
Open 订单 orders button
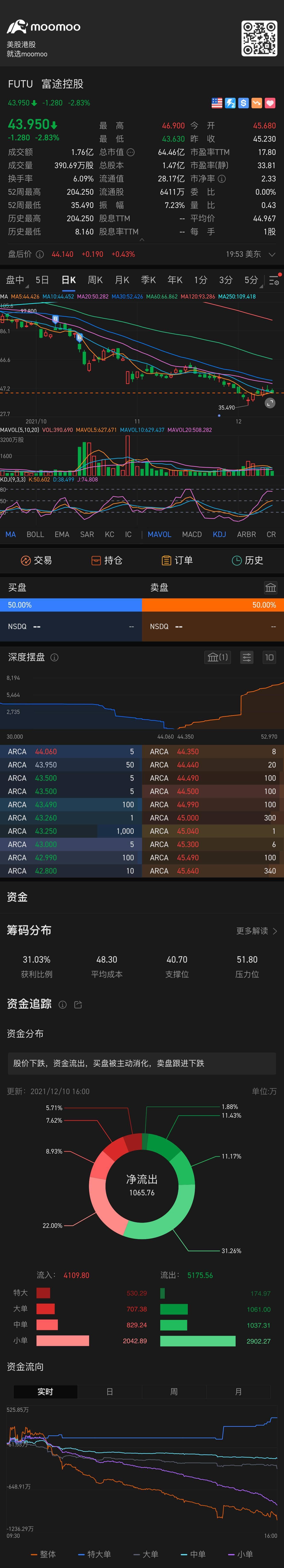coord(177,561)
